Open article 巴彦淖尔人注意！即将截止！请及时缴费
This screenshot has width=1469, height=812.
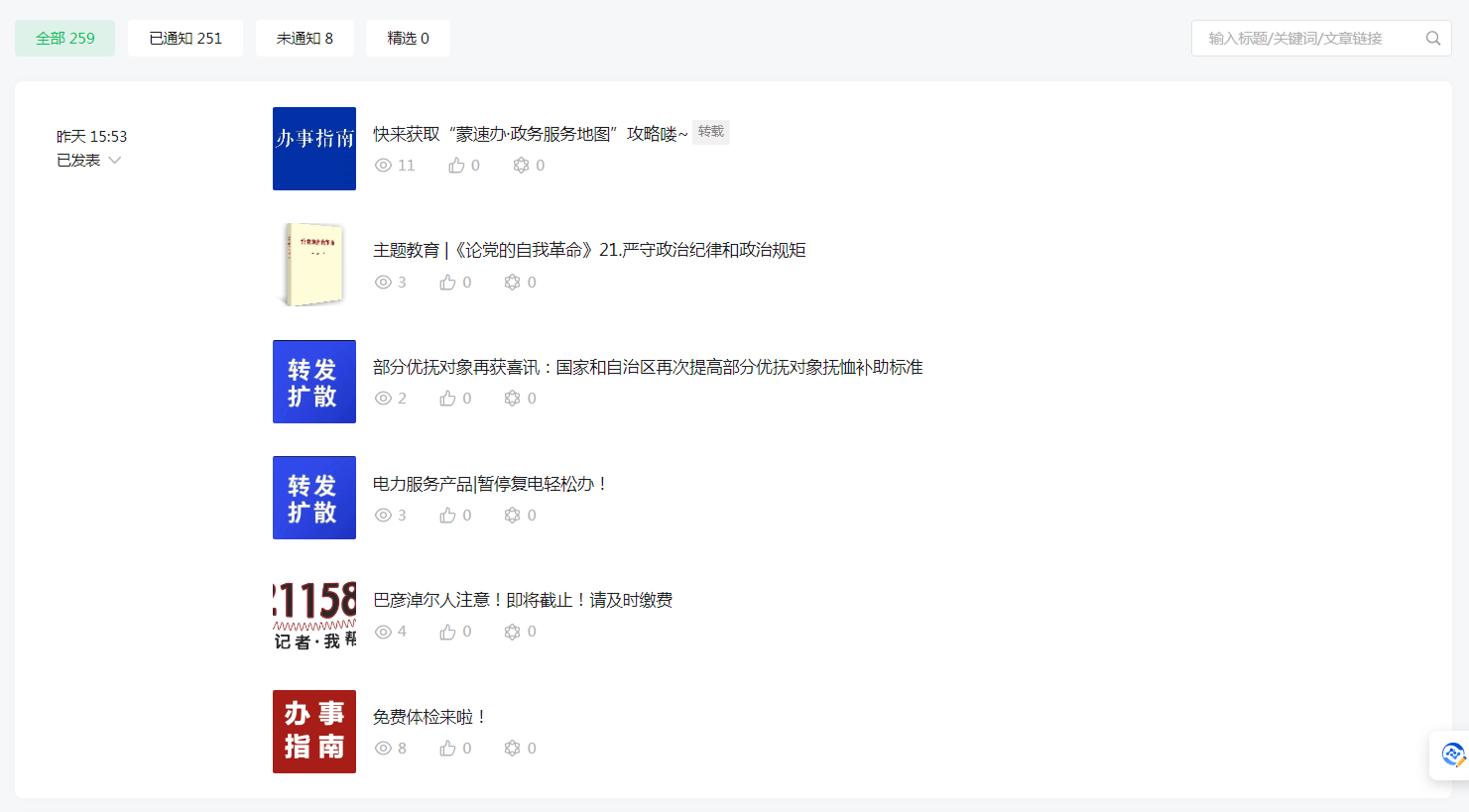pos(523,600)
